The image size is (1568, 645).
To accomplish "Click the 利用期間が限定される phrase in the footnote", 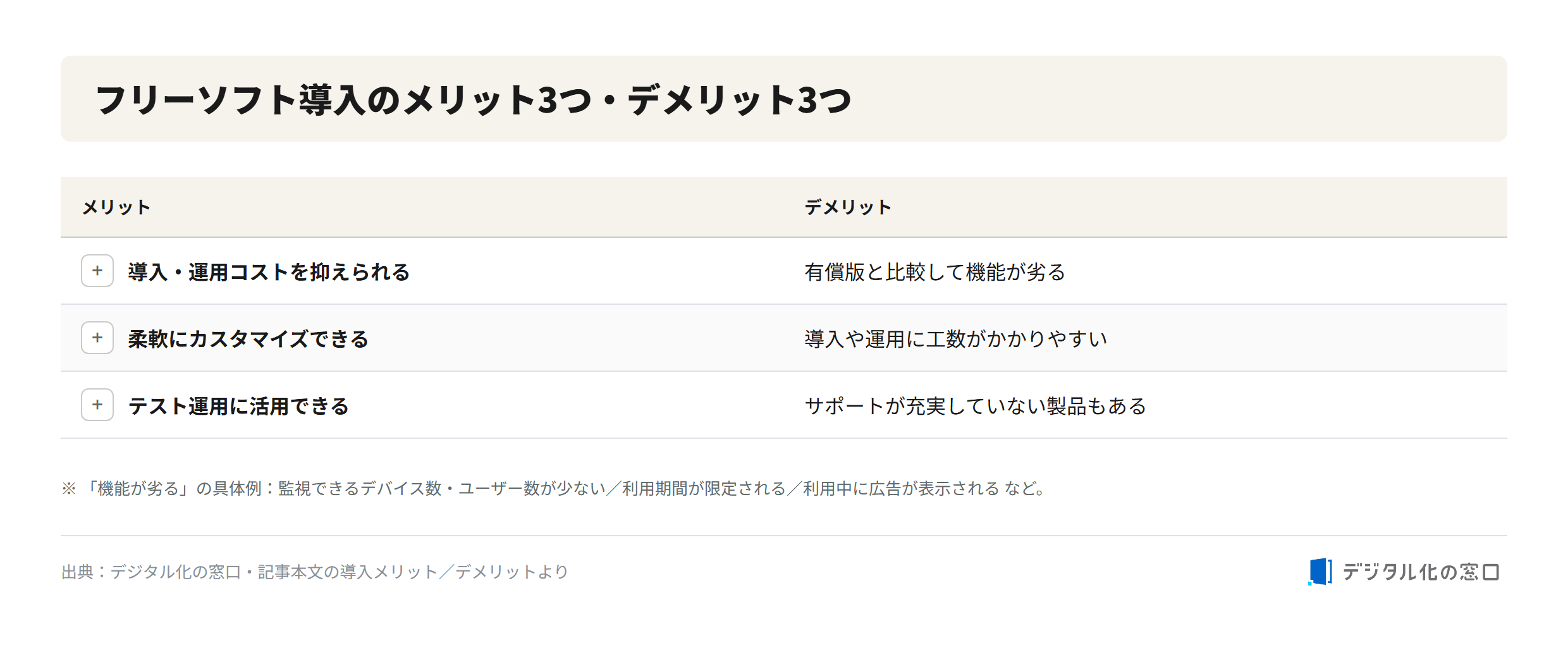I will point(704,488).
